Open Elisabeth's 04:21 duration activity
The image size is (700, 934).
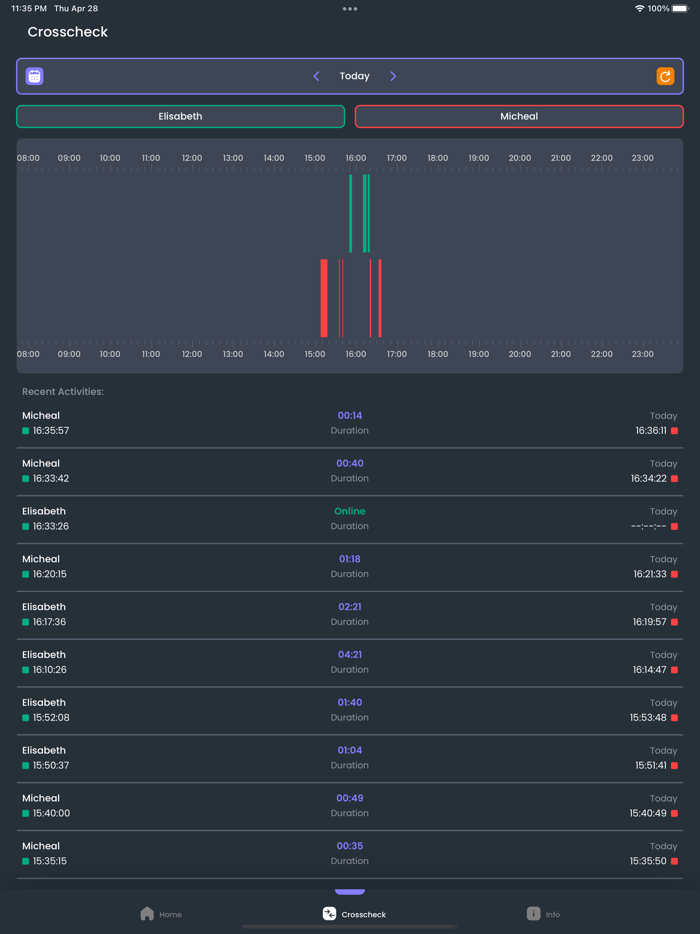[x=350, y=662]
